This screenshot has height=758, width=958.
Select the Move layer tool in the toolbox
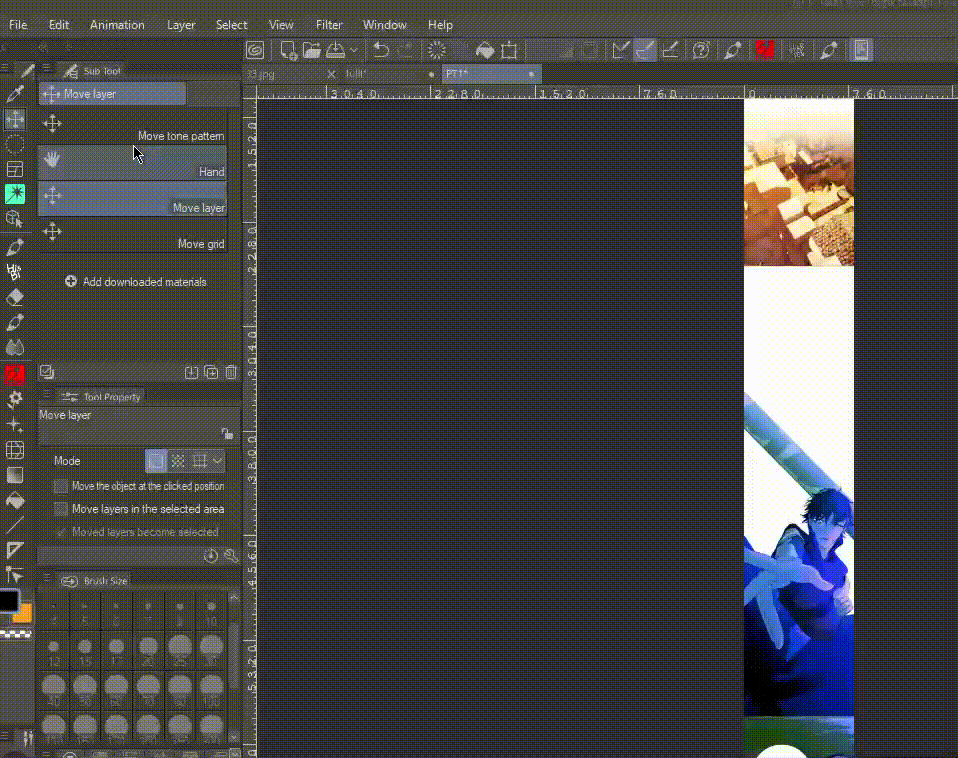point(15,119)
